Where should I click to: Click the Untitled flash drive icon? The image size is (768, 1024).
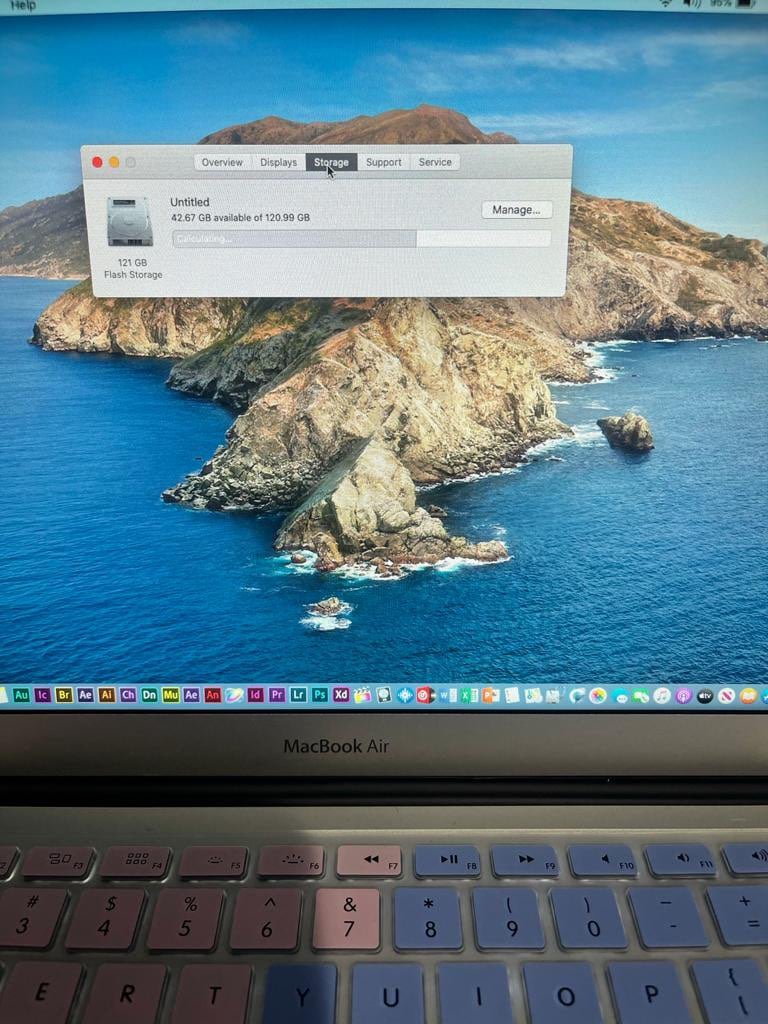click(130, 222)
